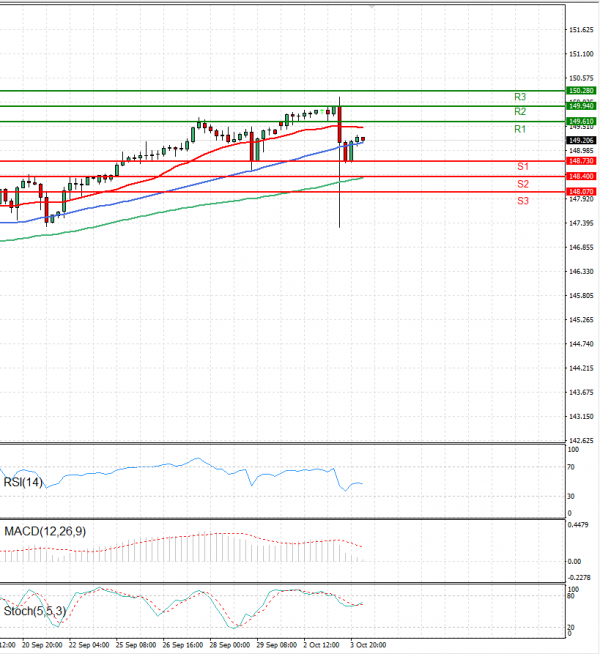Select the S3 support level label
The height and width of the screenshot is (654, 600).
[523, 201]
